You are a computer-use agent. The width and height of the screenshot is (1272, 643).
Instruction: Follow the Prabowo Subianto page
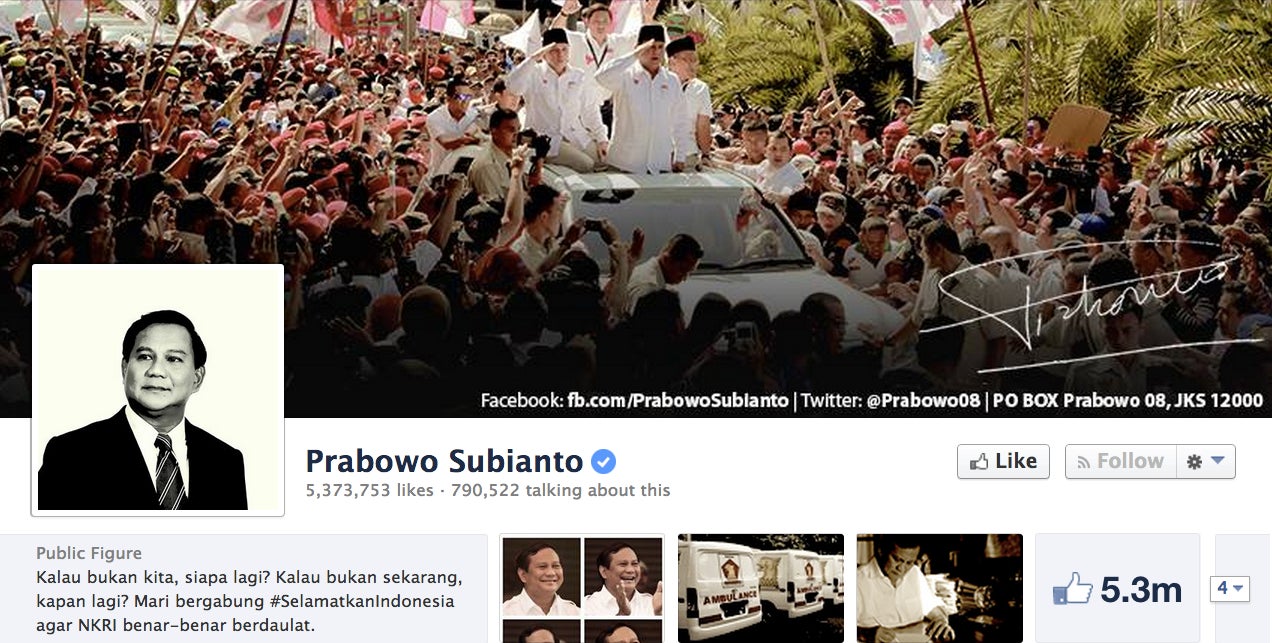(x=1120, y=461)
